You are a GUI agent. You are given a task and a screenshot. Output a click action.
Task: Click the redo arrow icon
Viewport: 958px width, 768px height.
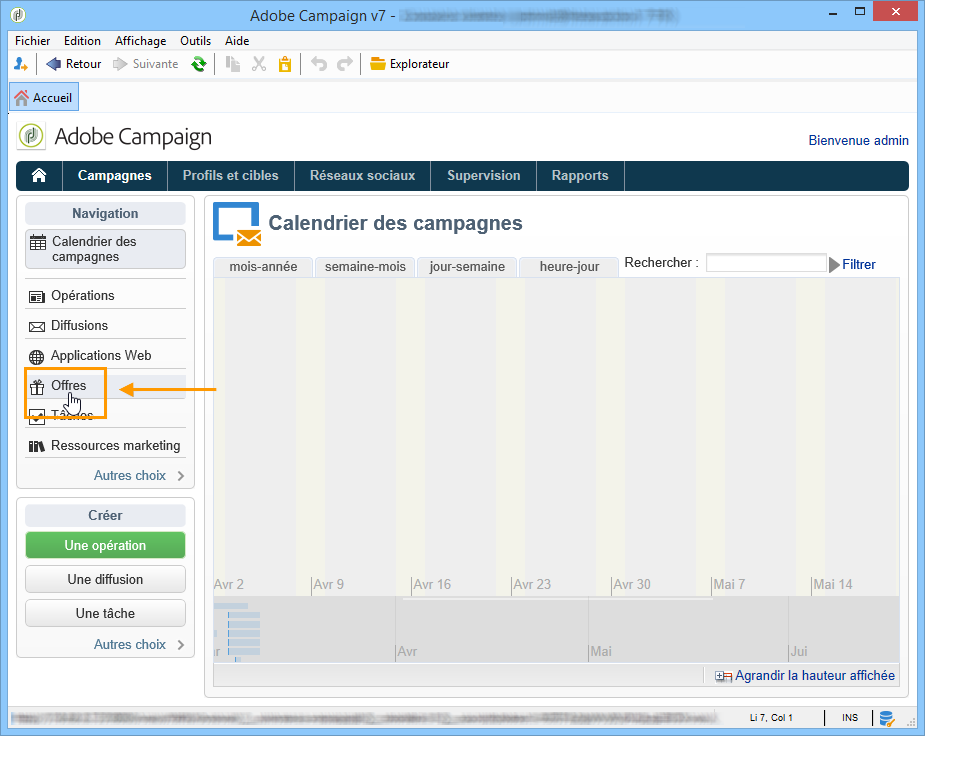345,64
